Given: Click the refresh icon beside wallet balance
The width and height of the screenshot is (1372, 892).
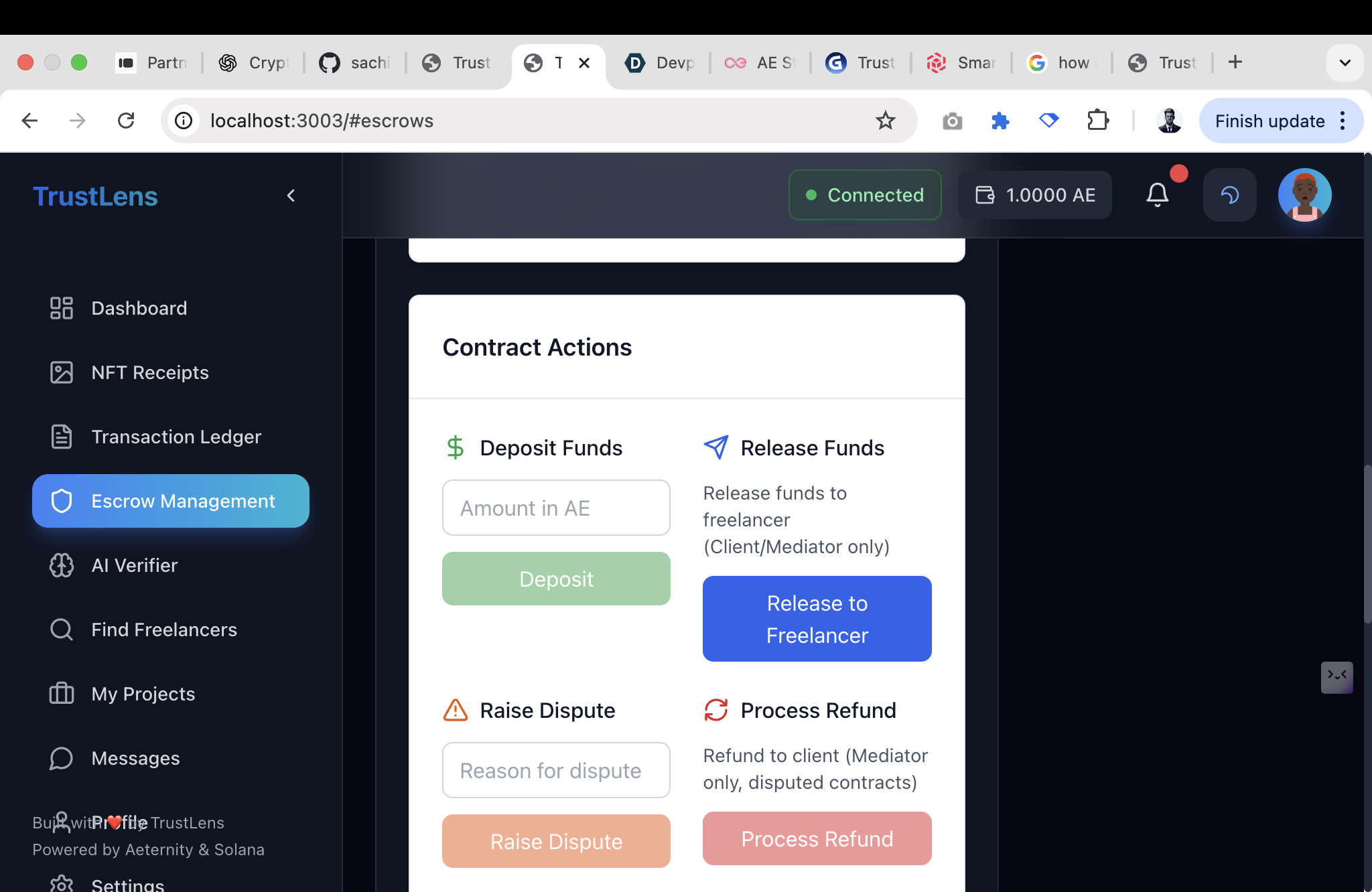Looking at the screenshot, I should [x=1229, y=195].
